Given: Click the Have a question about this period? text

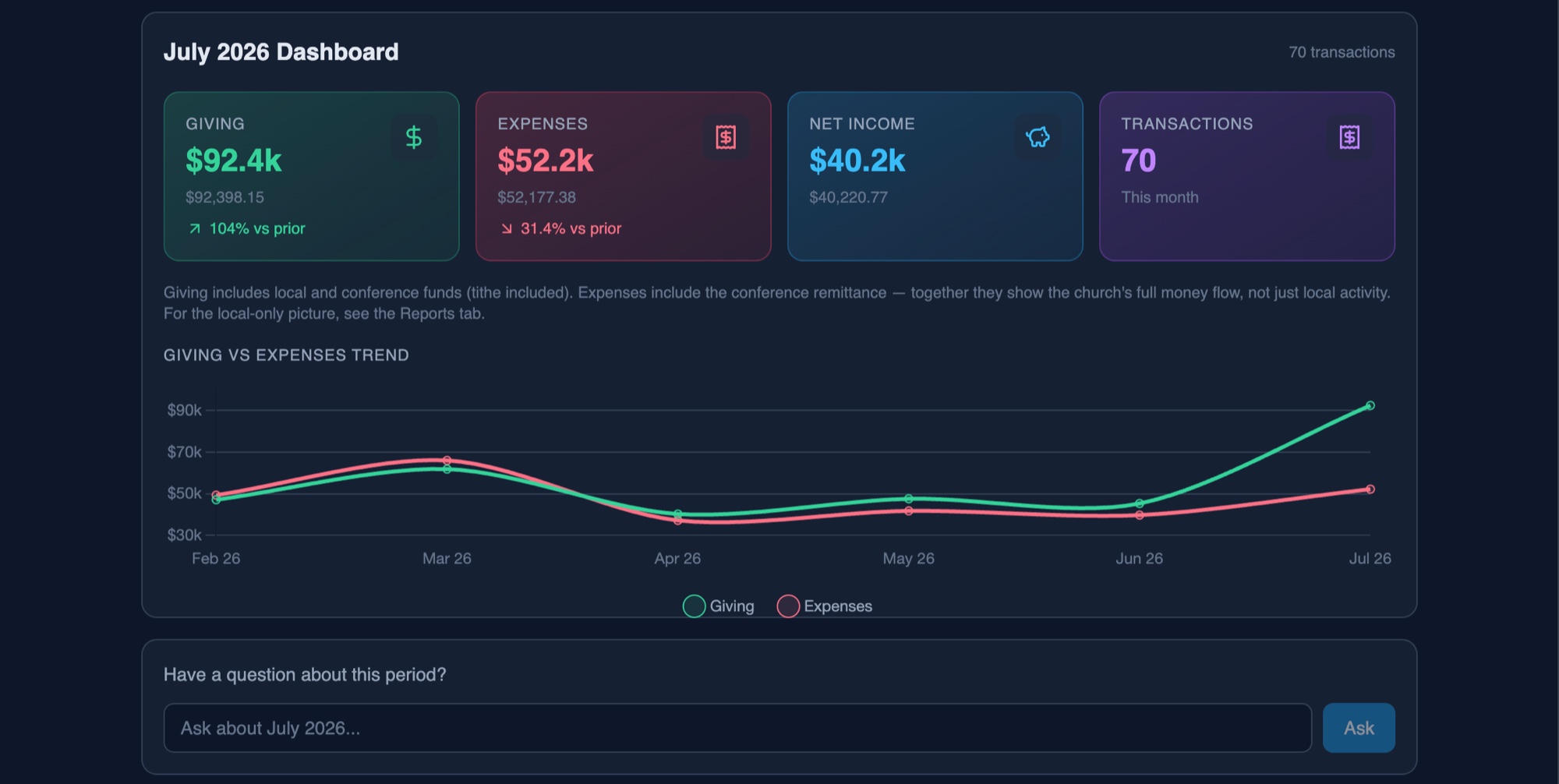Looking at the screenshot, I should pyautogui.click(x=305, y=674).
